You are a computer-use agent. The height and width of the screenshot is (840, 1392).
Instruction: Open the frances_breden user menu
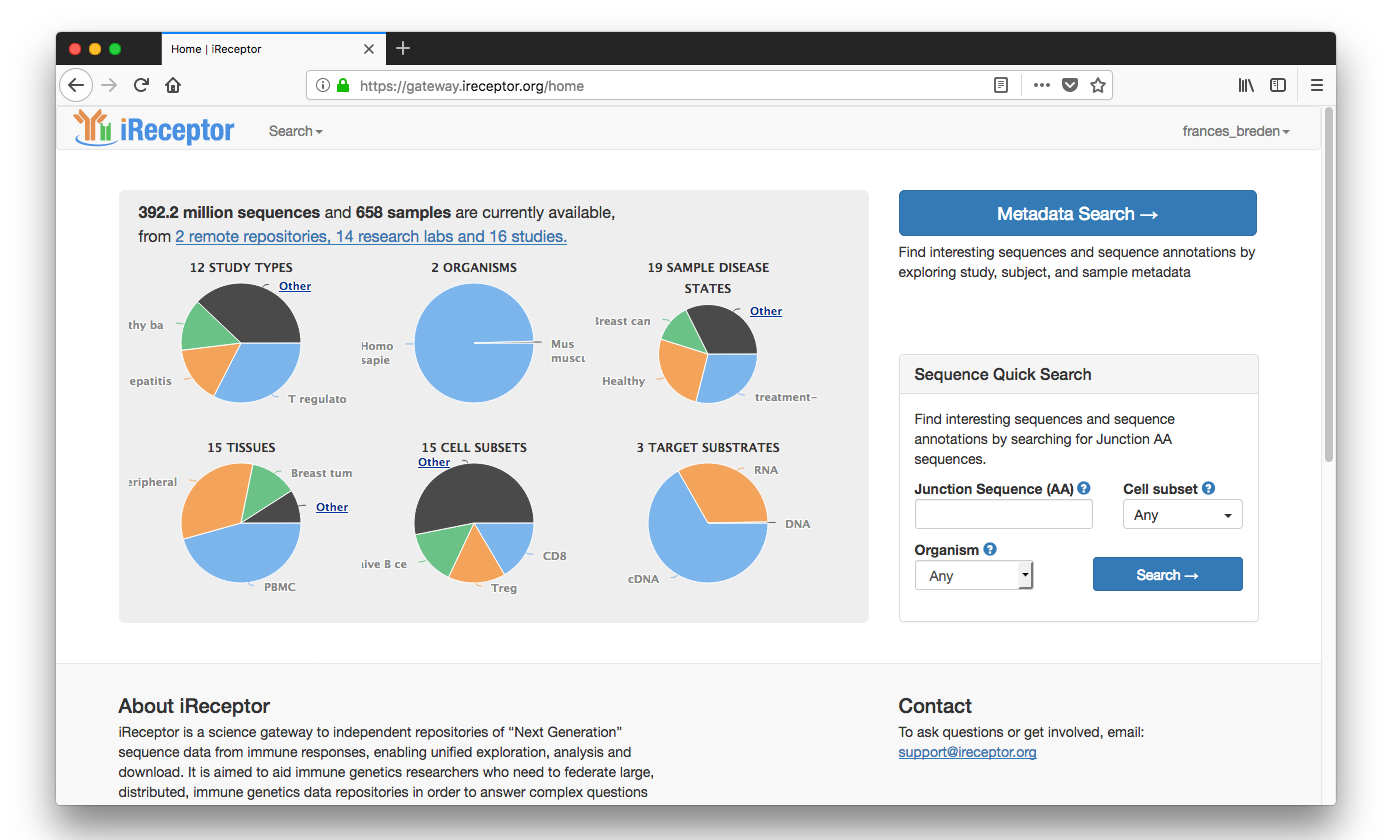pyautogui.click(x=1236, y=131)
